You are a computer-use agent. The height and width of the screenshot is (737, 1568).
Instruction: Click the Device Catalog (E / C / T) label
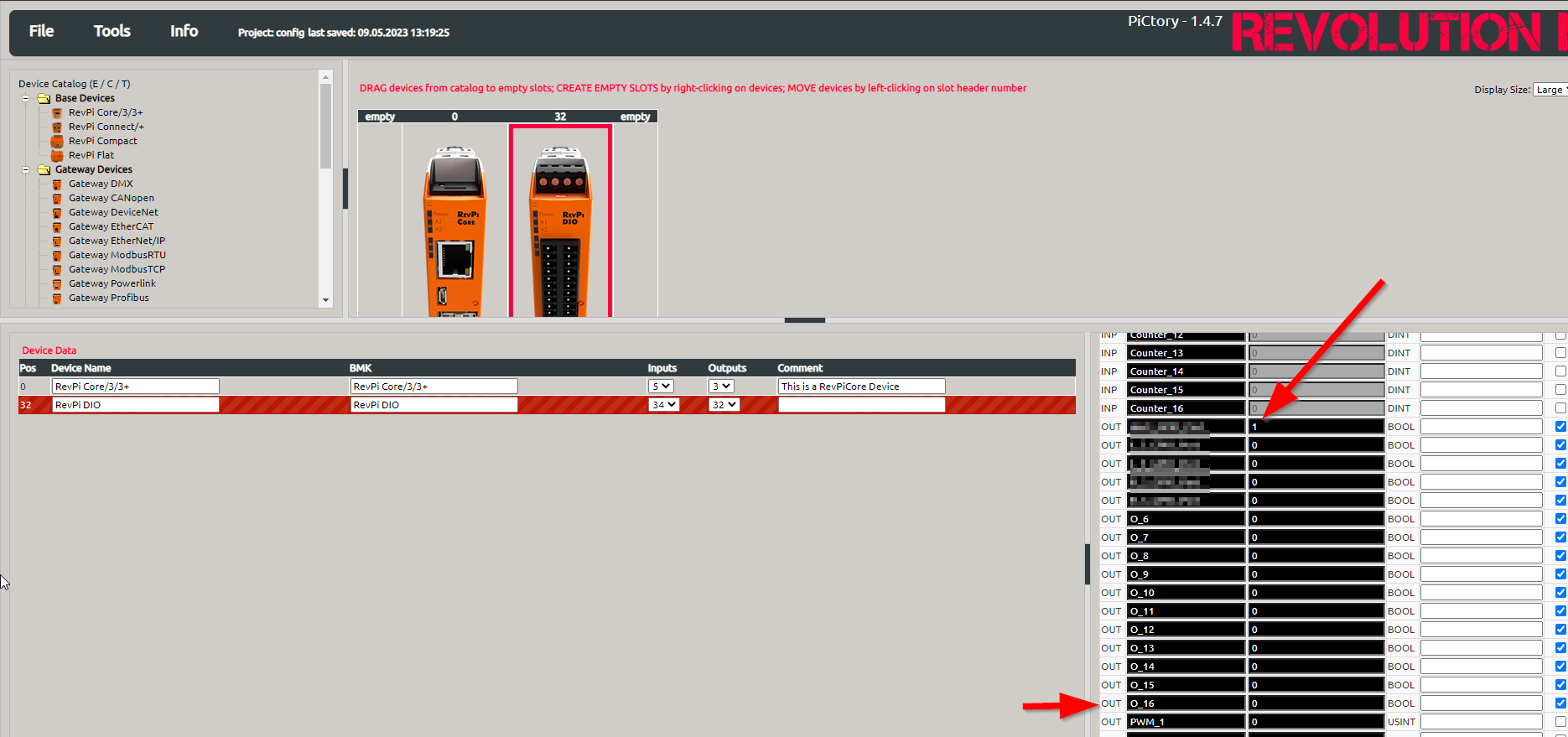click(x=75, y=84)
